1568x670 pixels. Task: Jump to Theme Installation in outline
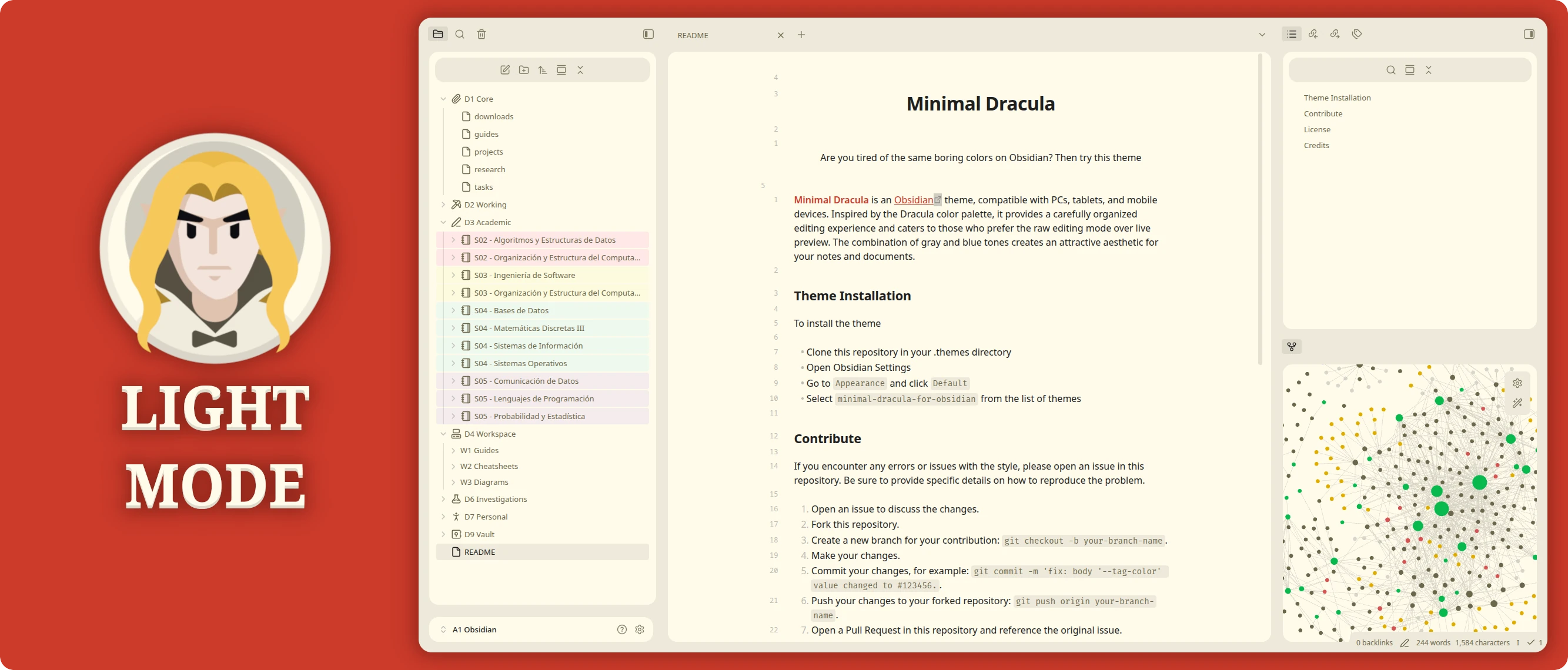tap(1337, 98)
